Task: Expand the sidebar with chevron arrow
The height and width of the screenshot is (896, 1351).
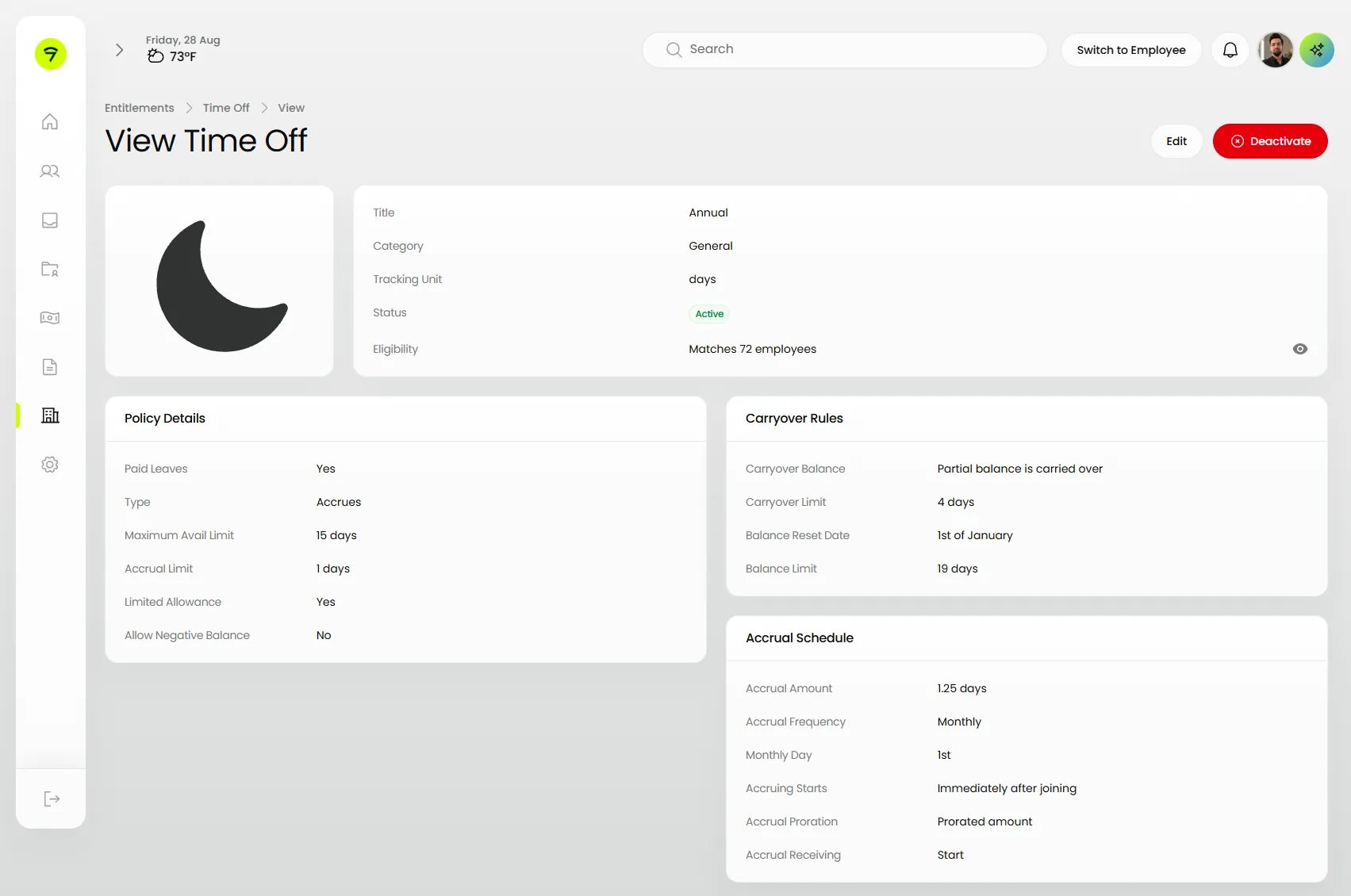Action: 120,50
